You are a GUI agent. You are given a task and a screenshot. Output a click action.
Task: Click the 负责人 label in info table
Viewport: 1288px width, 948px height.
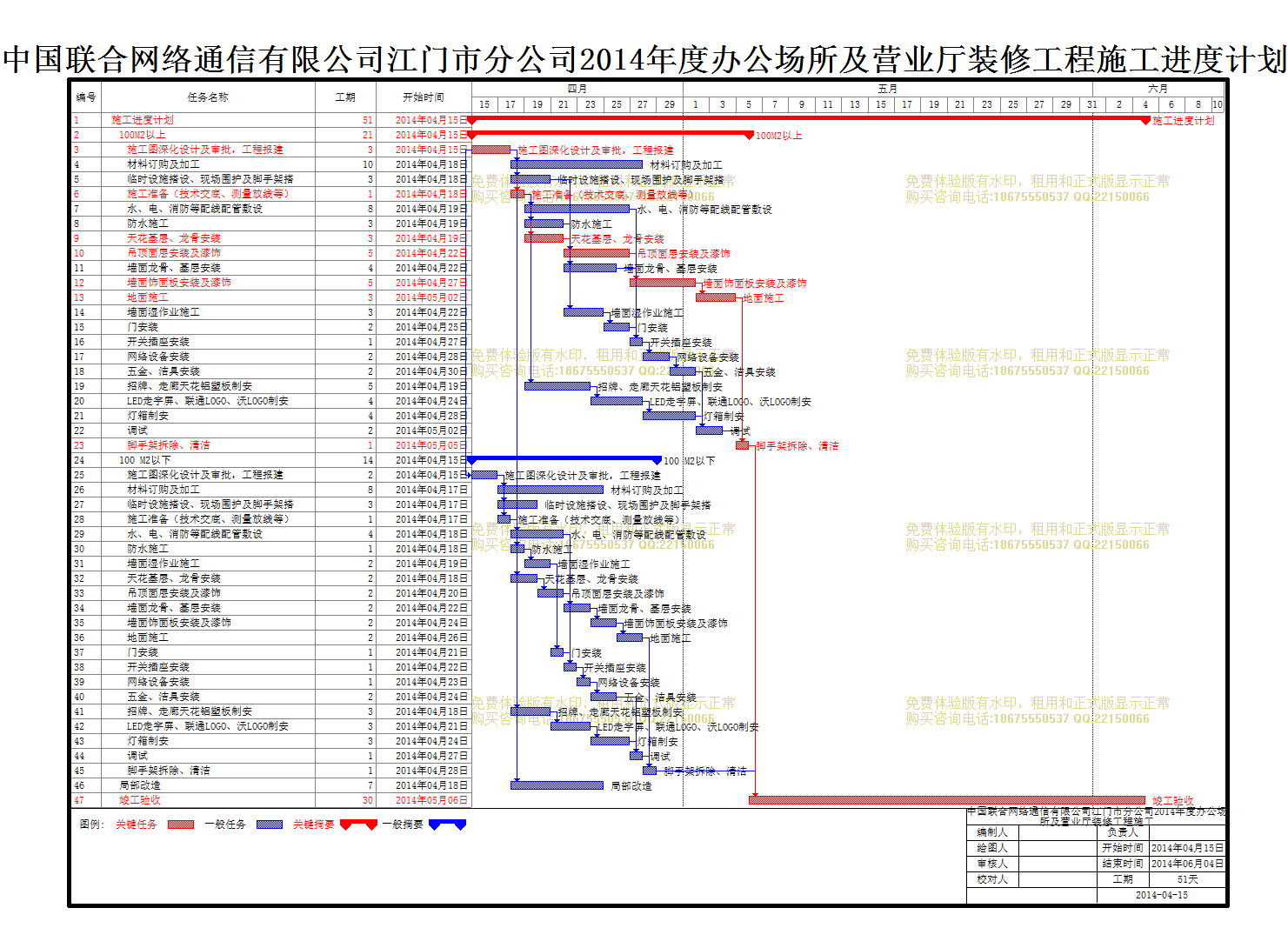tap(1123, 832)
